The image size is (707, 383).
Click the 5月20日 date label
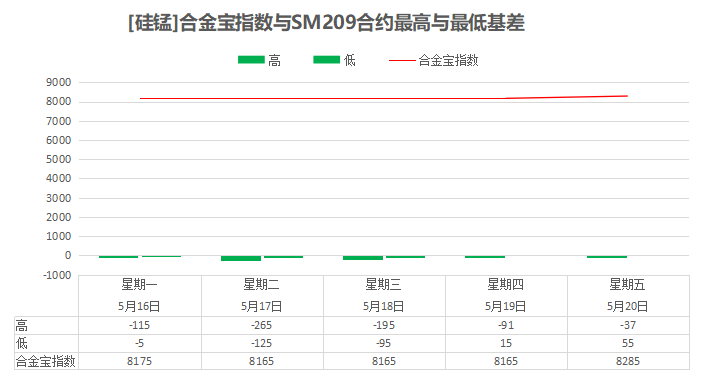[x=627, y=306]
